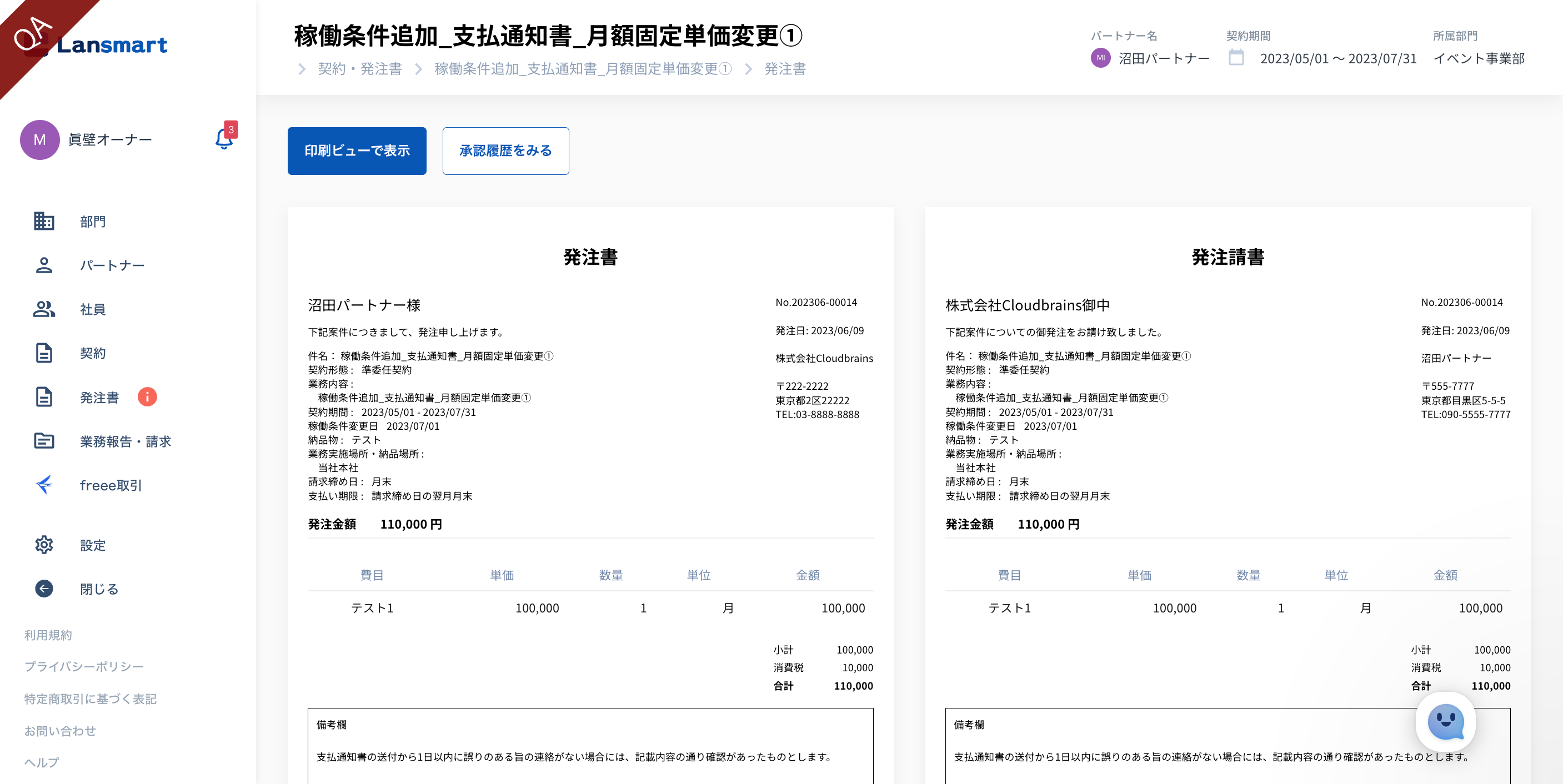Click the 契約 document icon
Screen dimensions: 1563x784
tap(44, 353)
